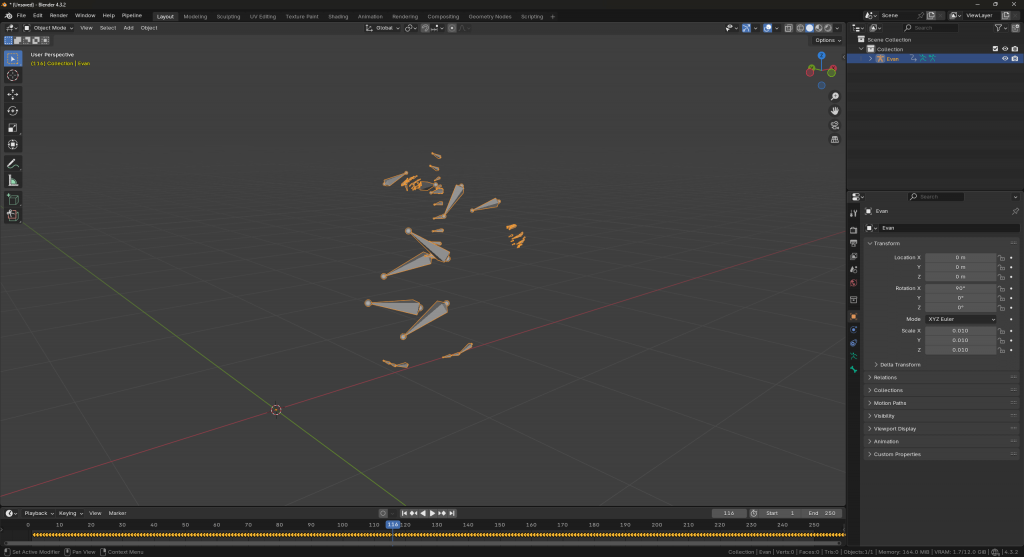The width and height of the screenshot is (1024, 557).
Task: Select the Cursor tool in viewport toolbar
Action: [12, 76]
